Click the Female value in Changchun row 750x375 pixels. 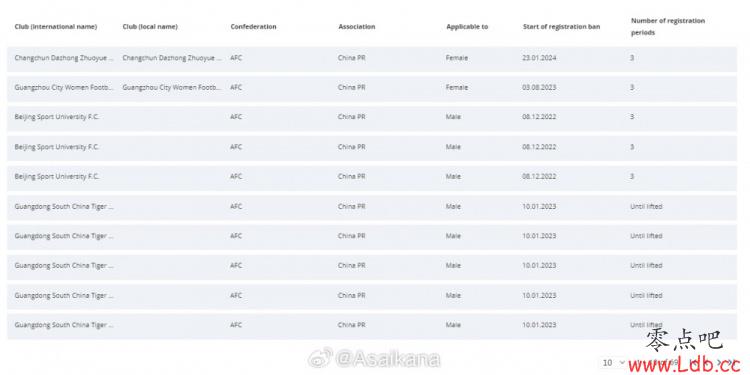[456, 58]
